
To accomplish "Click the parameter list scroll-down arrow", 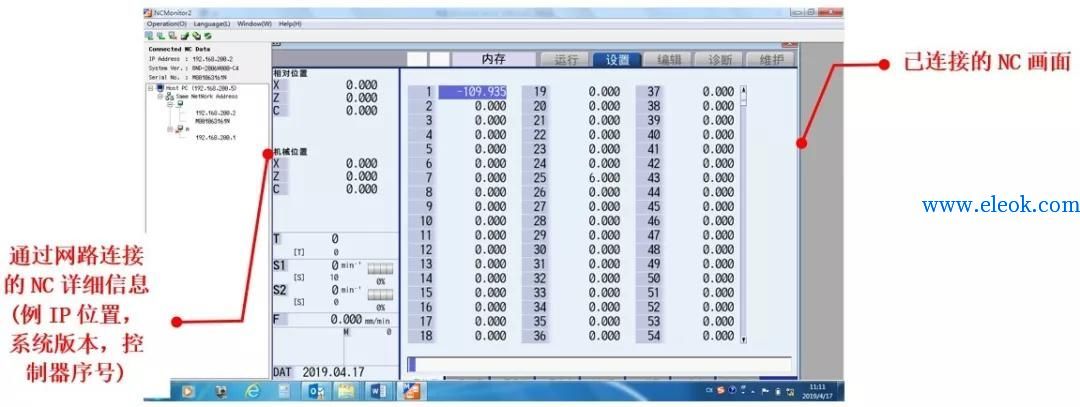I will pyautogui.click(x=743, y=340).
